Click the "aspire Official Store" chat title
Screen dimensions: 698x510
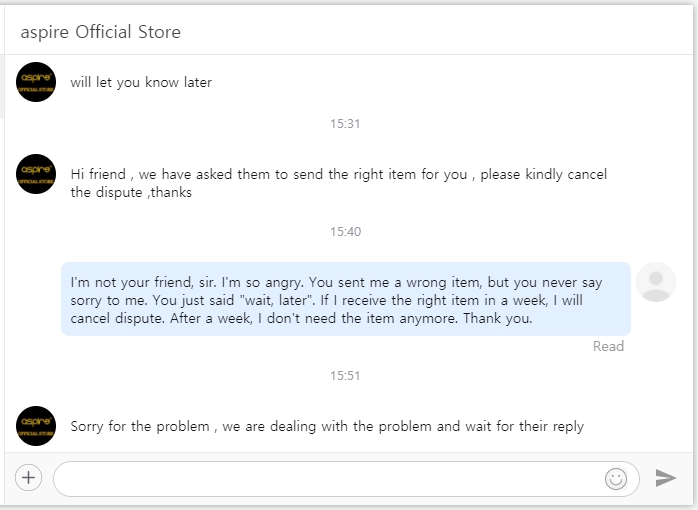(100, 32)
